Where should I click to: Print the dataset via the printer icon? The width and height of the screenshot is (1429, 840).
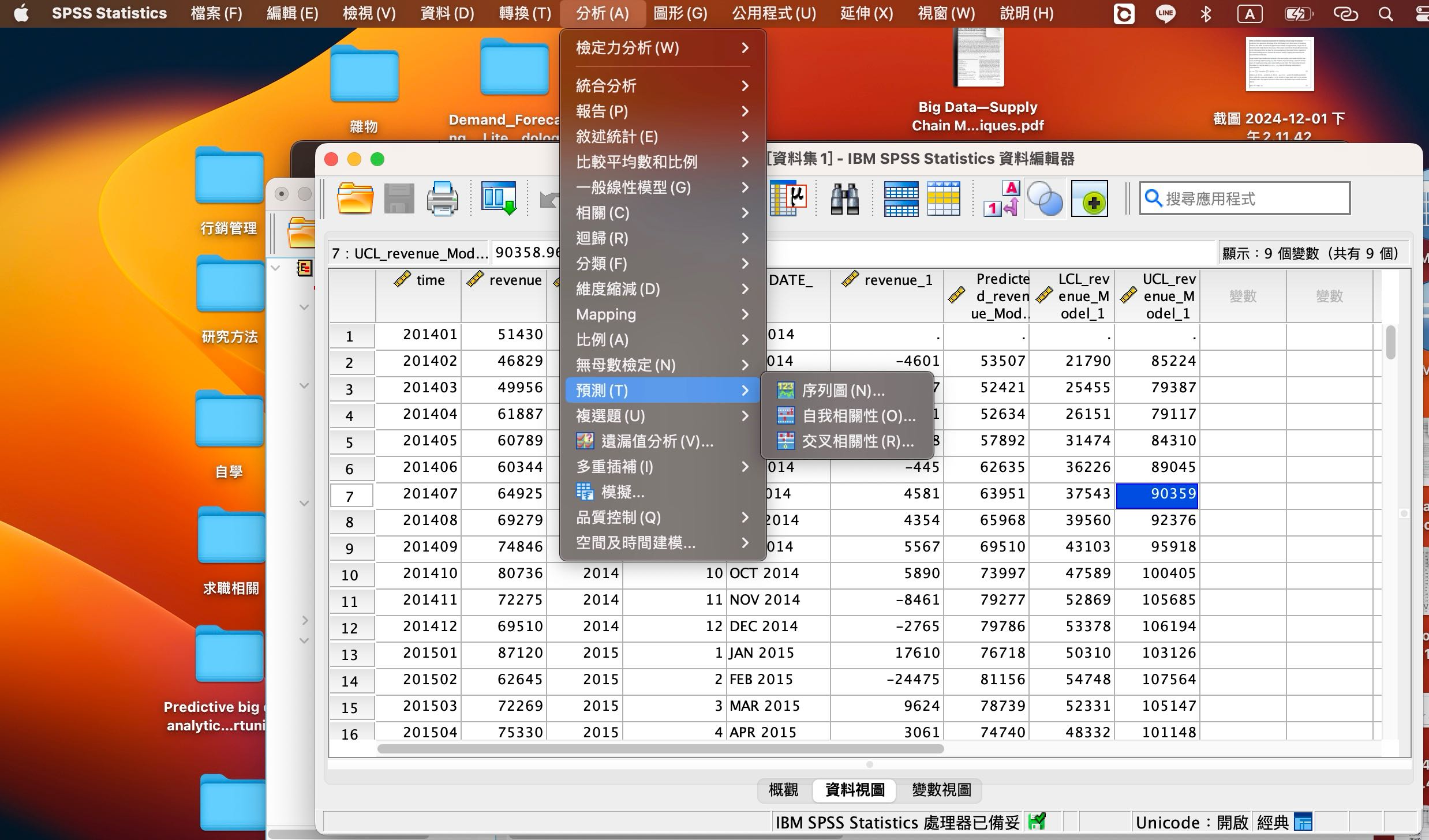(x=442, y=198)
